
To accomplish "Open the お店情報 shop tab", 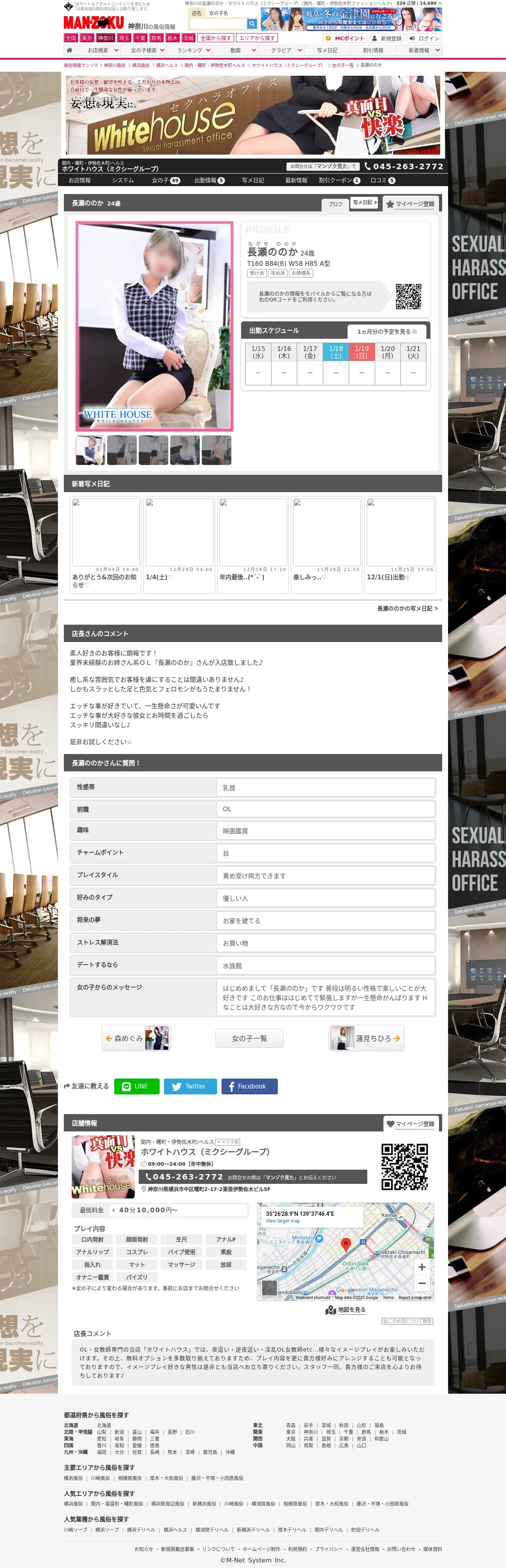I will pos(80,180).
